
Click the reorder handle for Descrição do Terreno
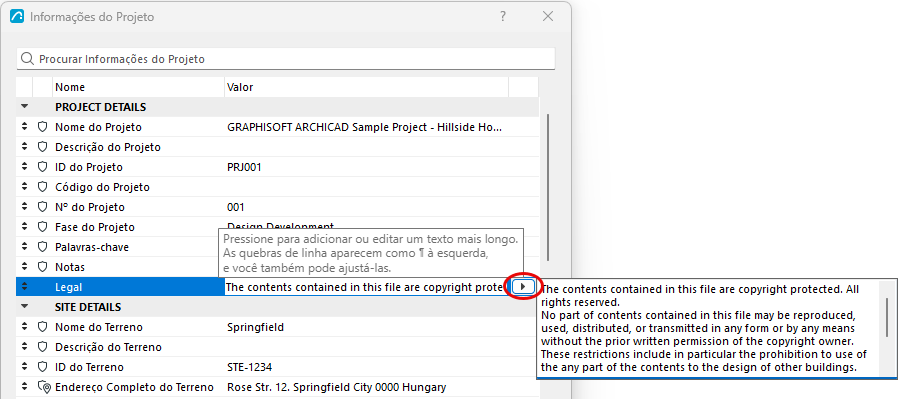(x=24, y=347)
